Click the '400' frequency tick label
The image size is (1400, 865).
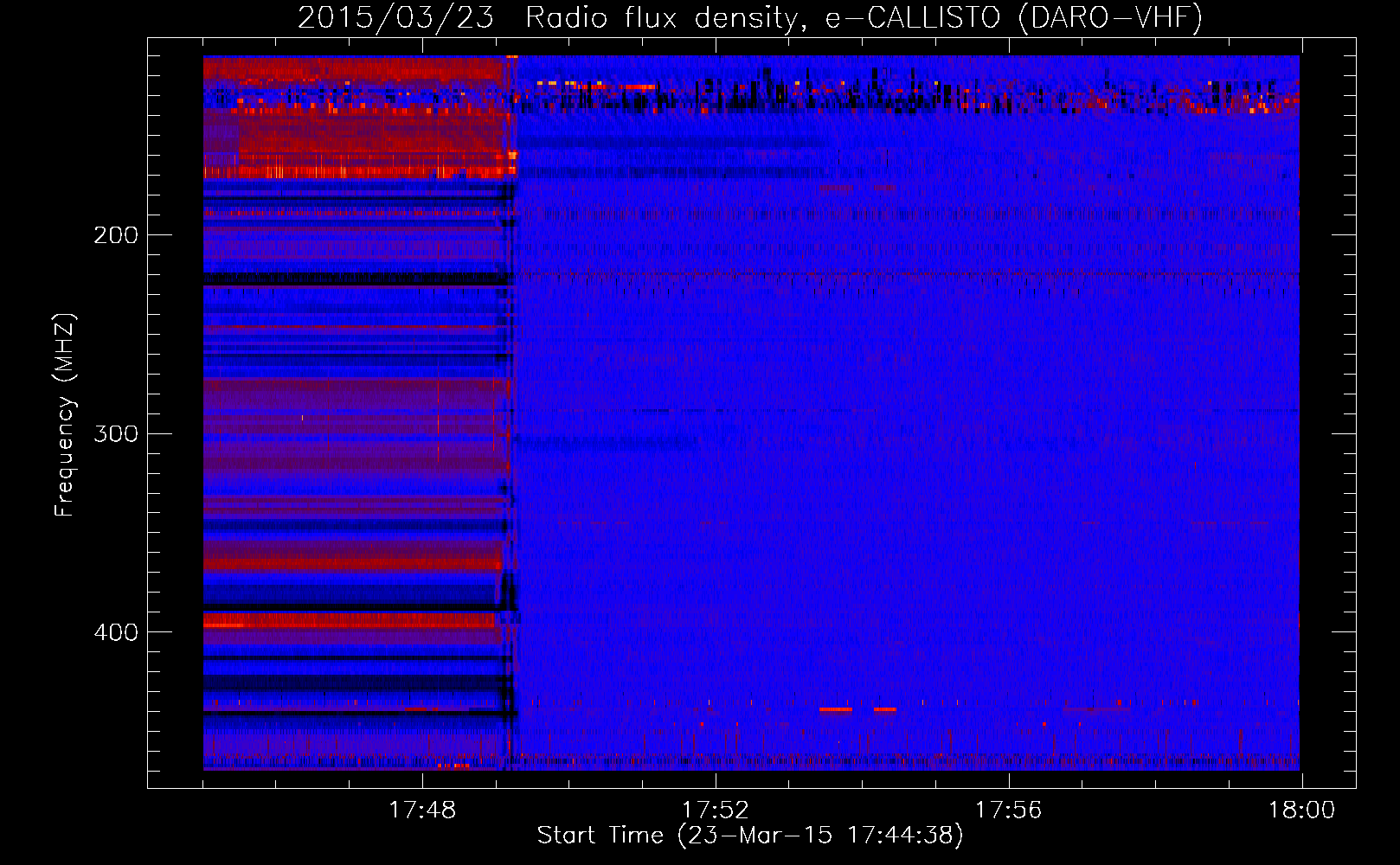pos(116,632)
